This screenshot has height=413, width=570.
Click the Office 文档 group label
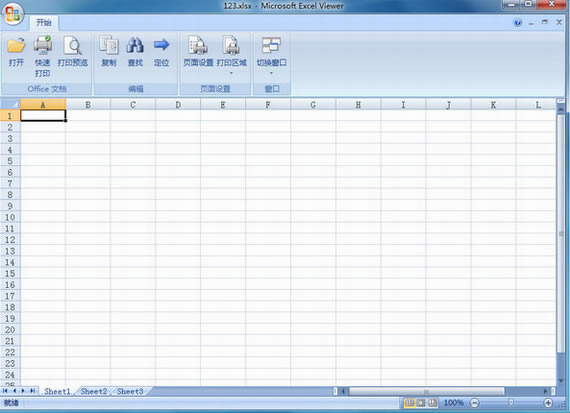pos(47,89)
